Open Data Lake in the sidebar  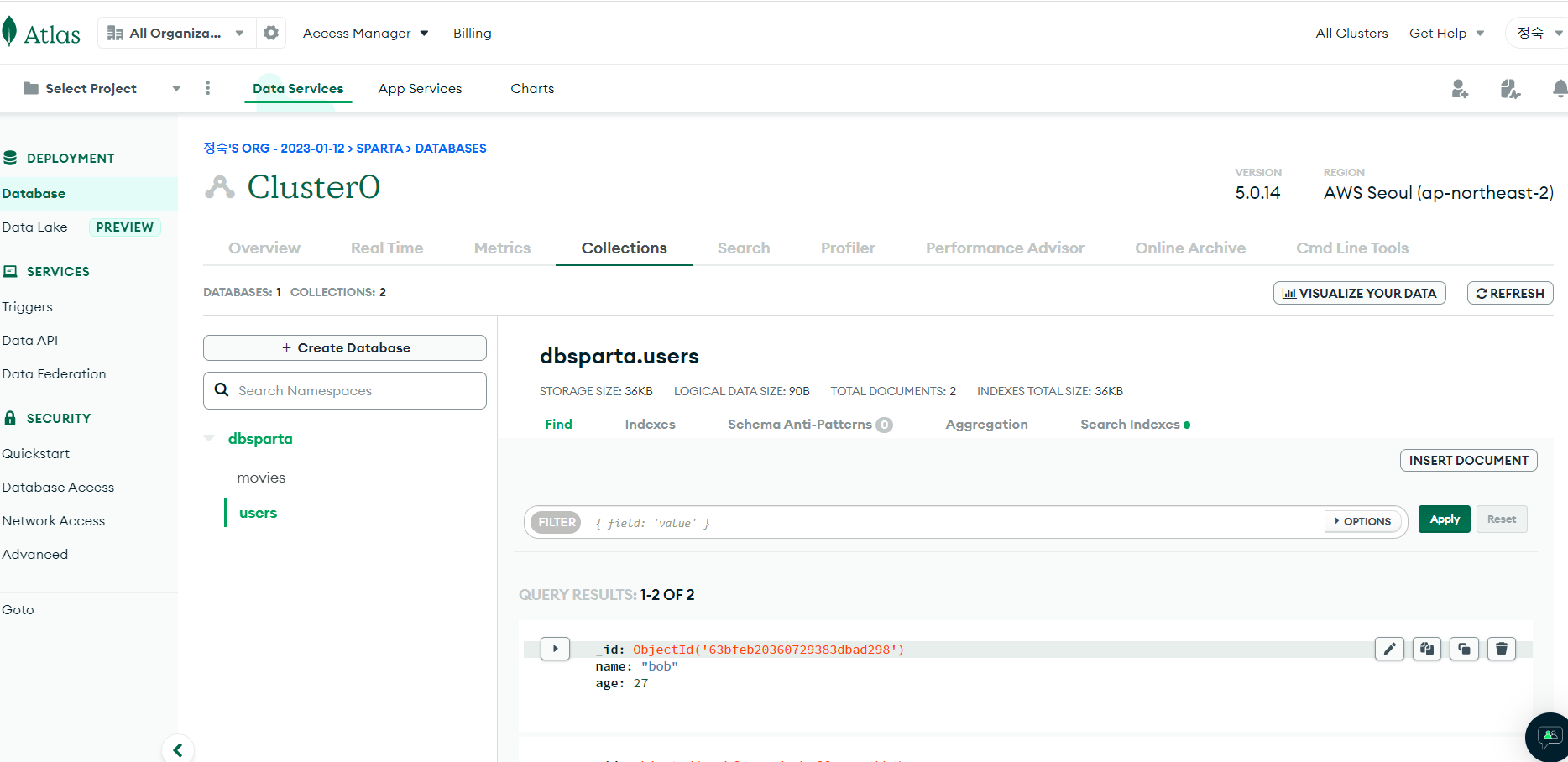34,227
